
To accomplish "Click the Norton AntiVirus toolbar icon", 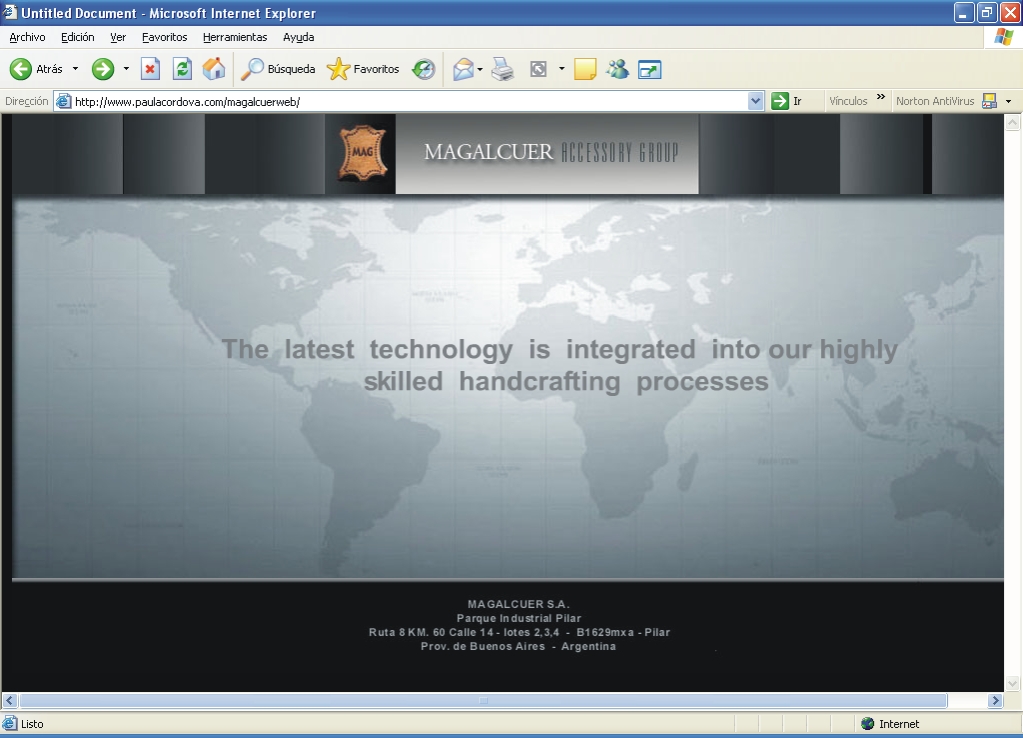I will click(x=990, y=101).
